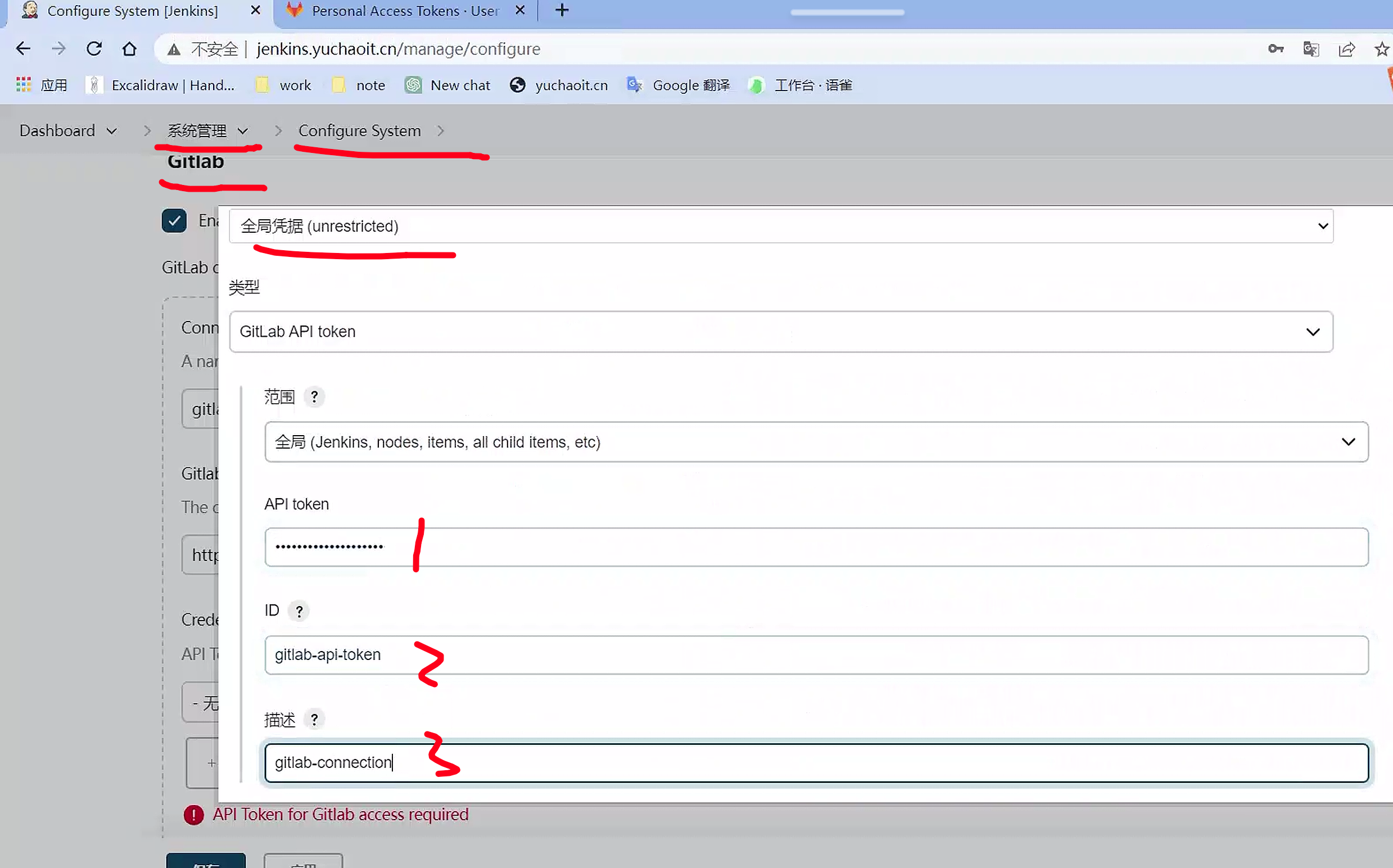Open a new browser tab

coord(562,10)
